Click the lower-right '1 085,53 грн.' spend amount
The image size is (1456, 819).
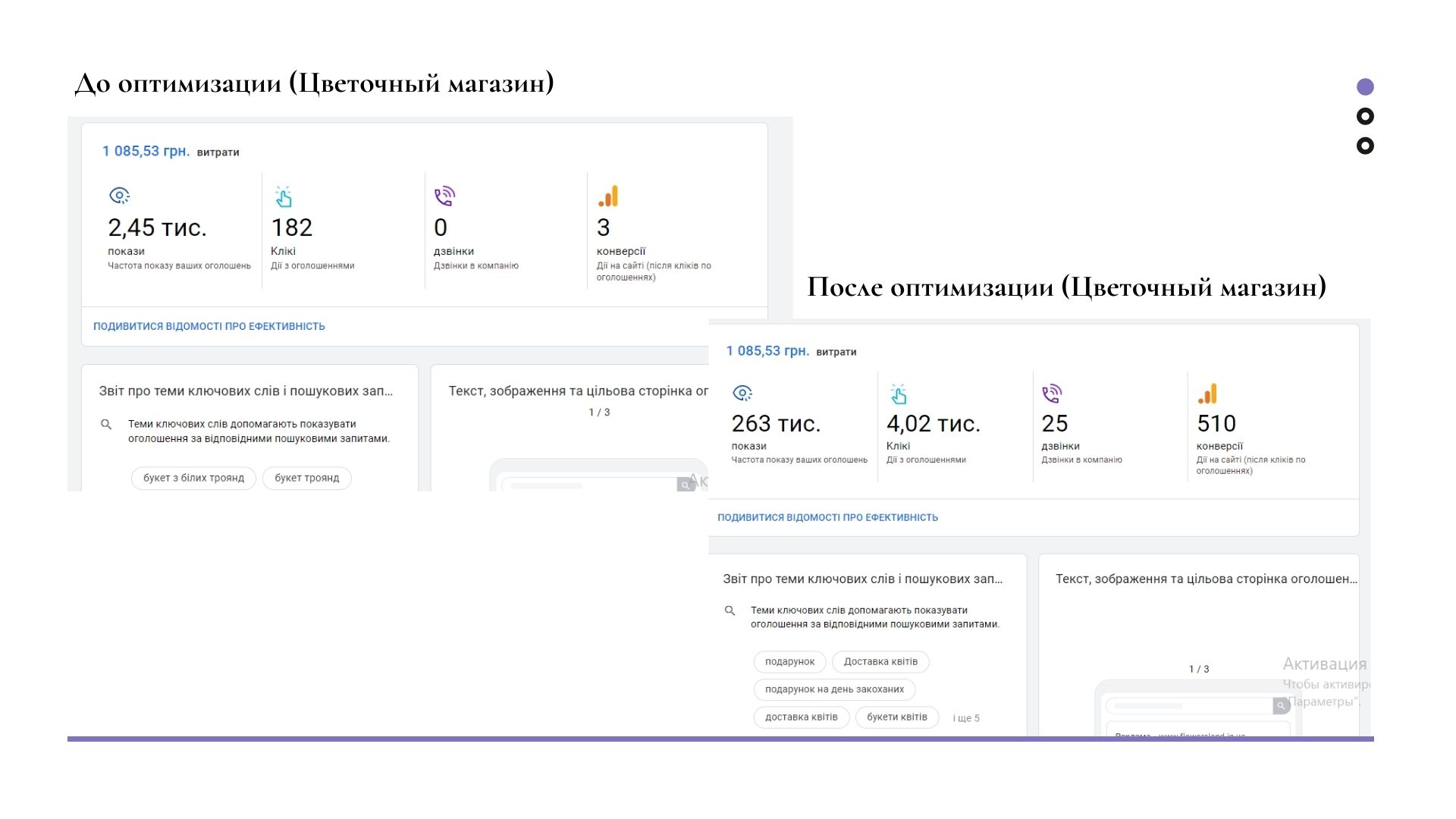click(767, 351)
